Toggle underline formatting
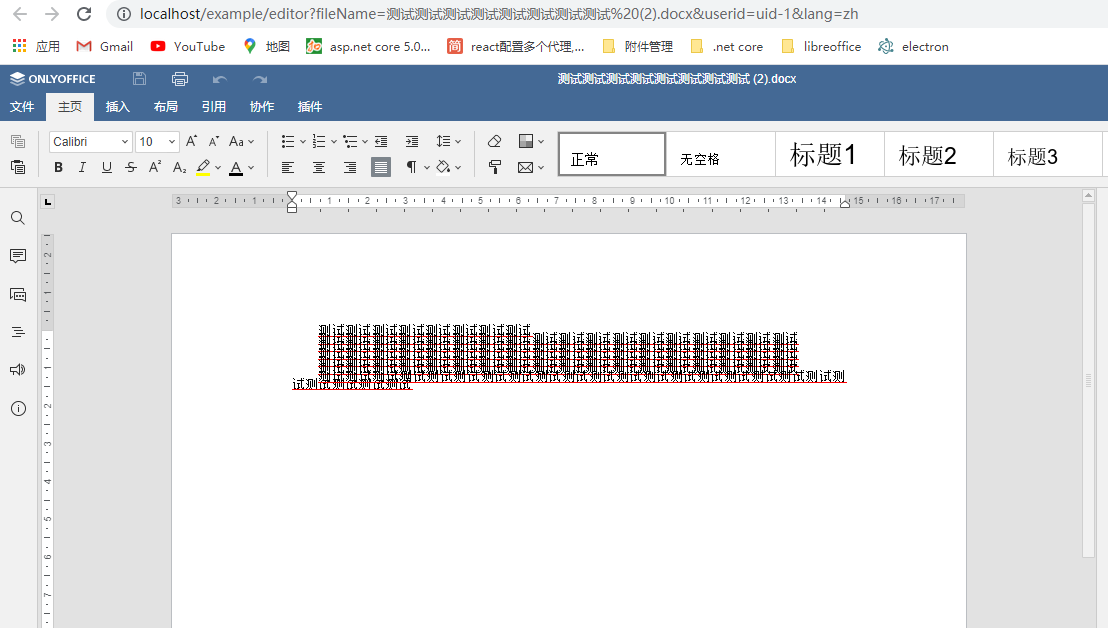The image size is (1108, 628). tap(107, 167)
